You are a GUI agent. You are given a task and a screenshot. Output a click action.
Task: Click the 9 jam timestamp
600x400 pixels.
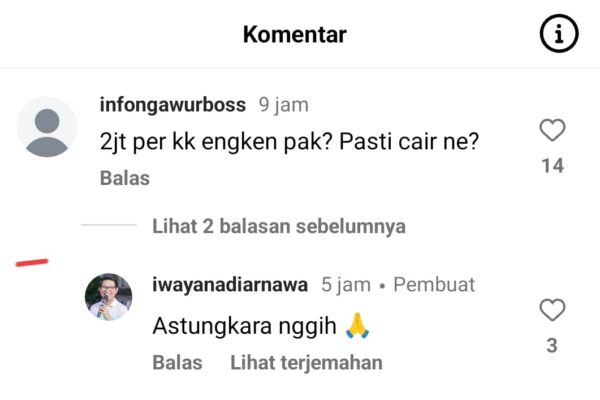coord(284,104)
